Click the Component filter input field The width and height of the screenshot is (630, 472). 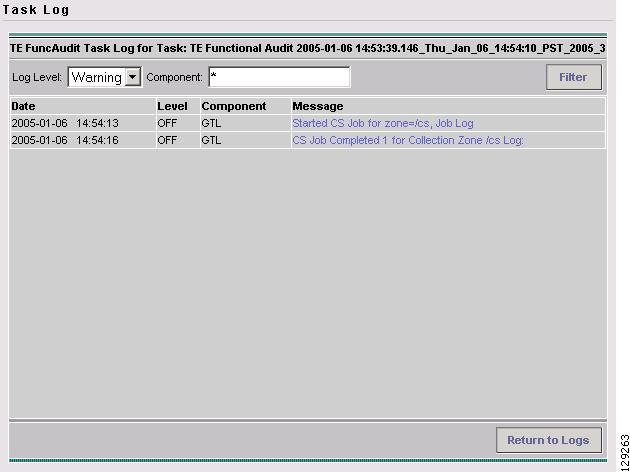click(279, 77)
